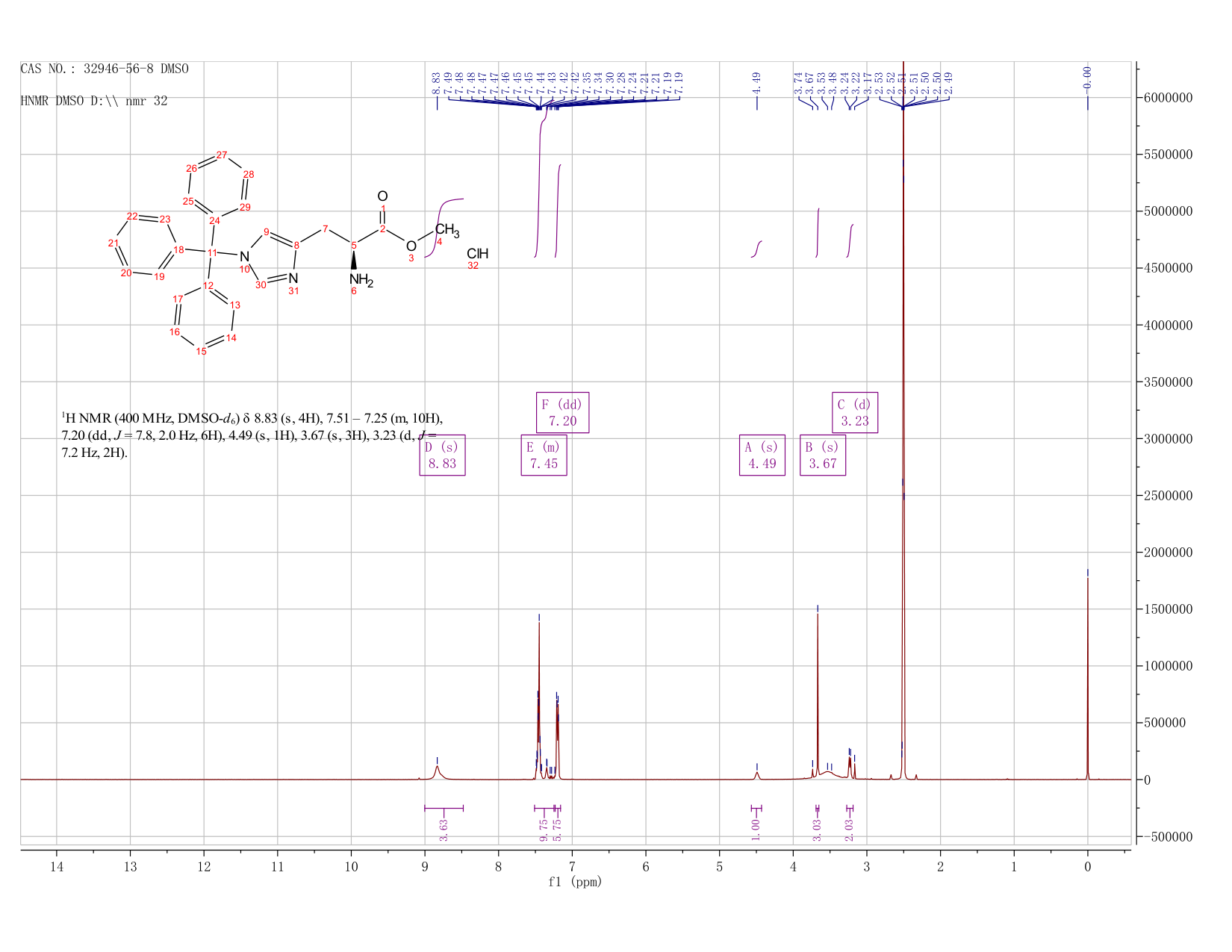1232x952 pixels.
Task: Click the 1H NMR (400 MHz, DMSO-d6) report text
Action: (x=252, y=435)
